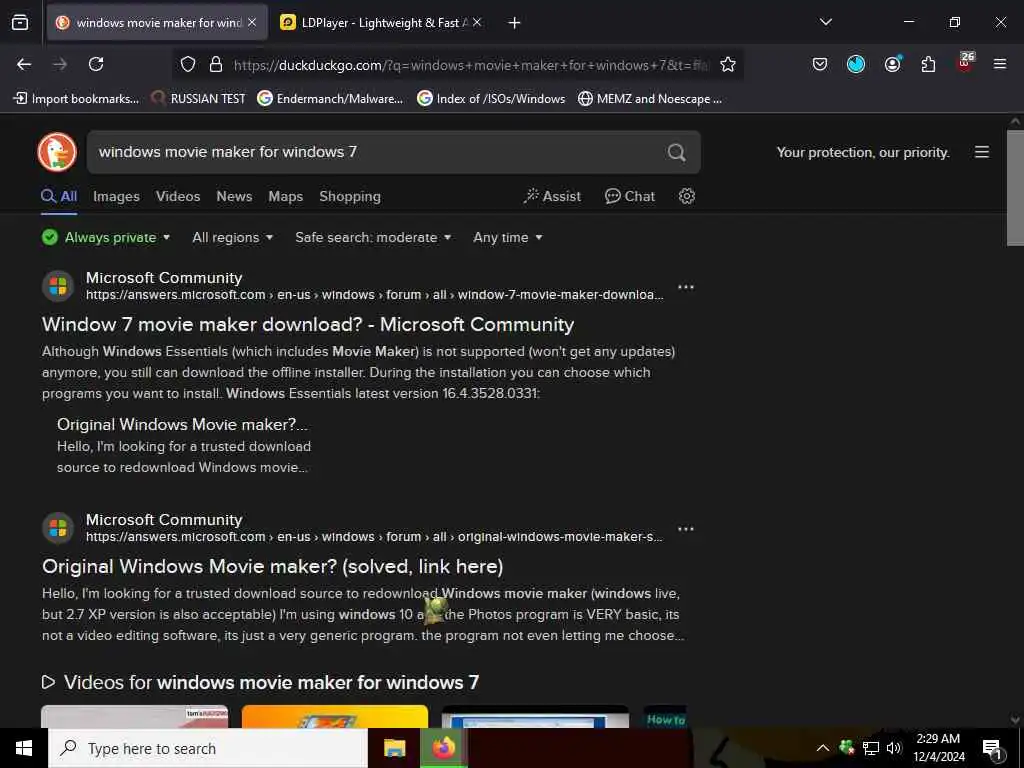Open Original Windows Movie maker solved result
The width and height of the screenshot is (1024, 768).
[272, 566]
